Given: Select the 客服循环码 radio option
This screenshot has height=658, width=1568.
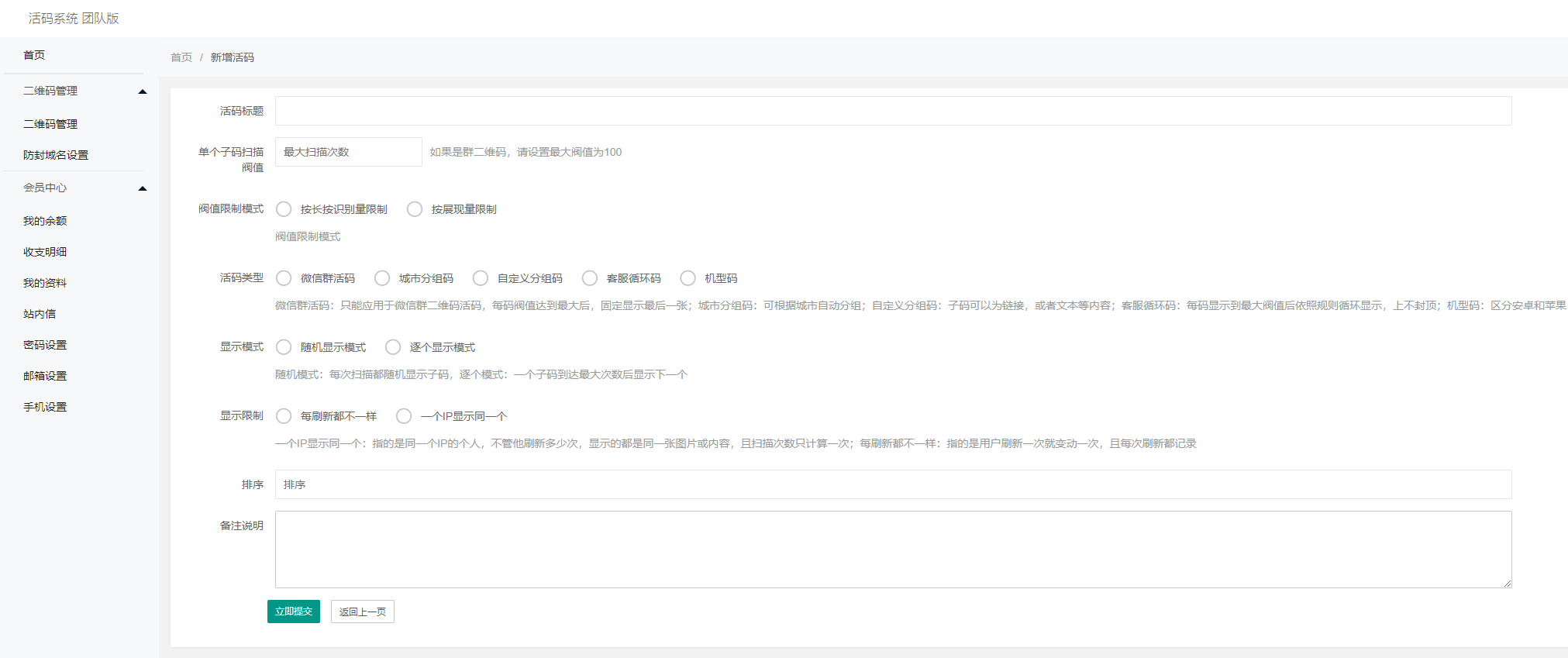Looking at the screenshot, I should 591,278.
